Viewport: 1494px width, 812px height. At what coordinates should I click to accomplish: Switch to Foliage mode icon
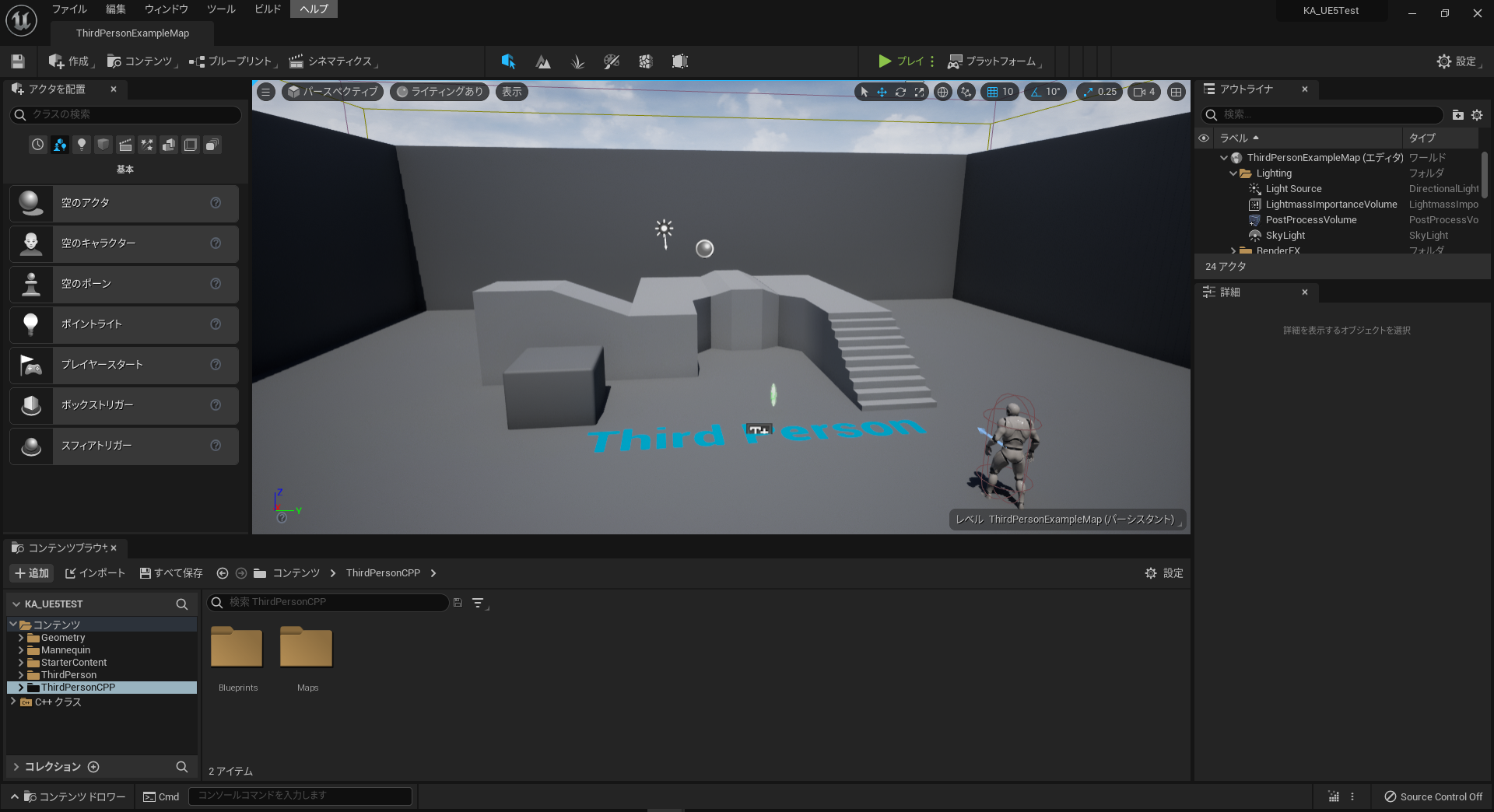[577, 61]
